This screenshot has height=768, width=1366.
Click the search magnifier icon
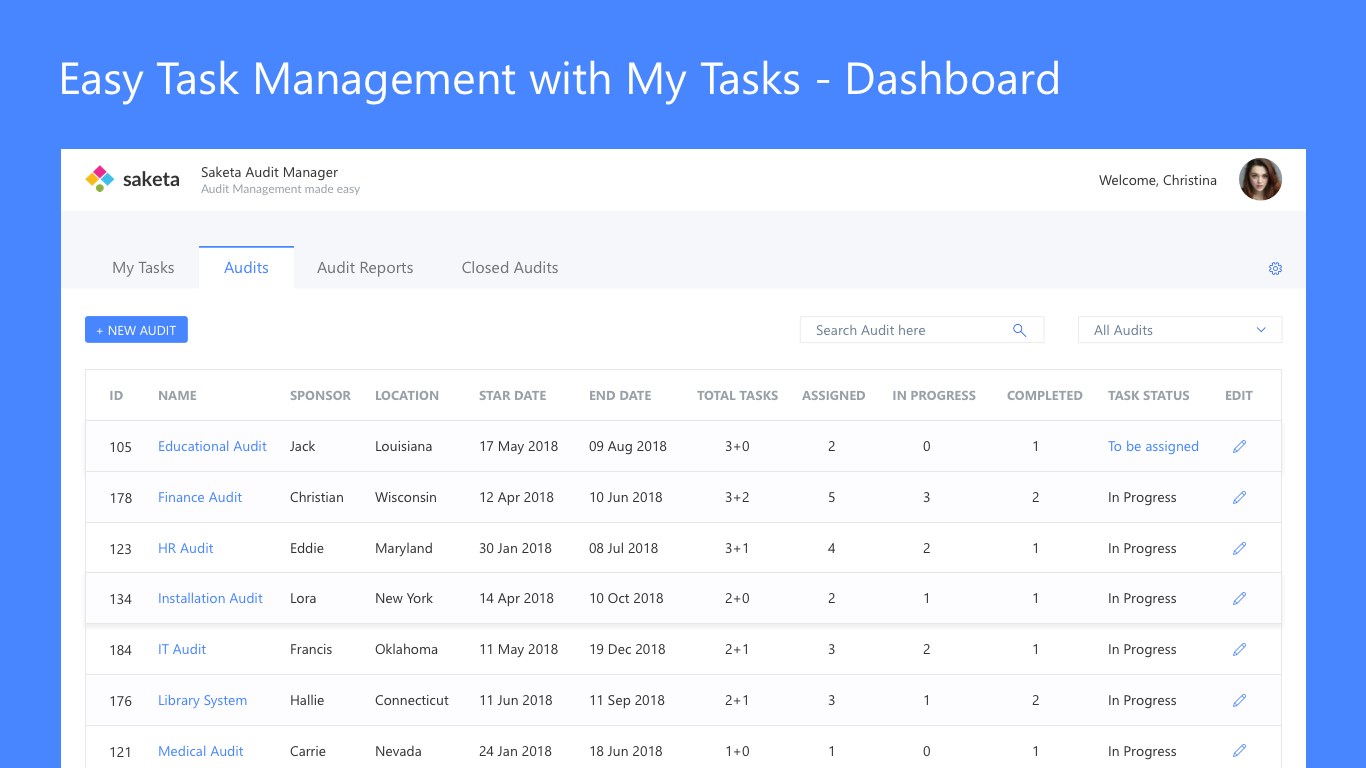coord(1019,330)
